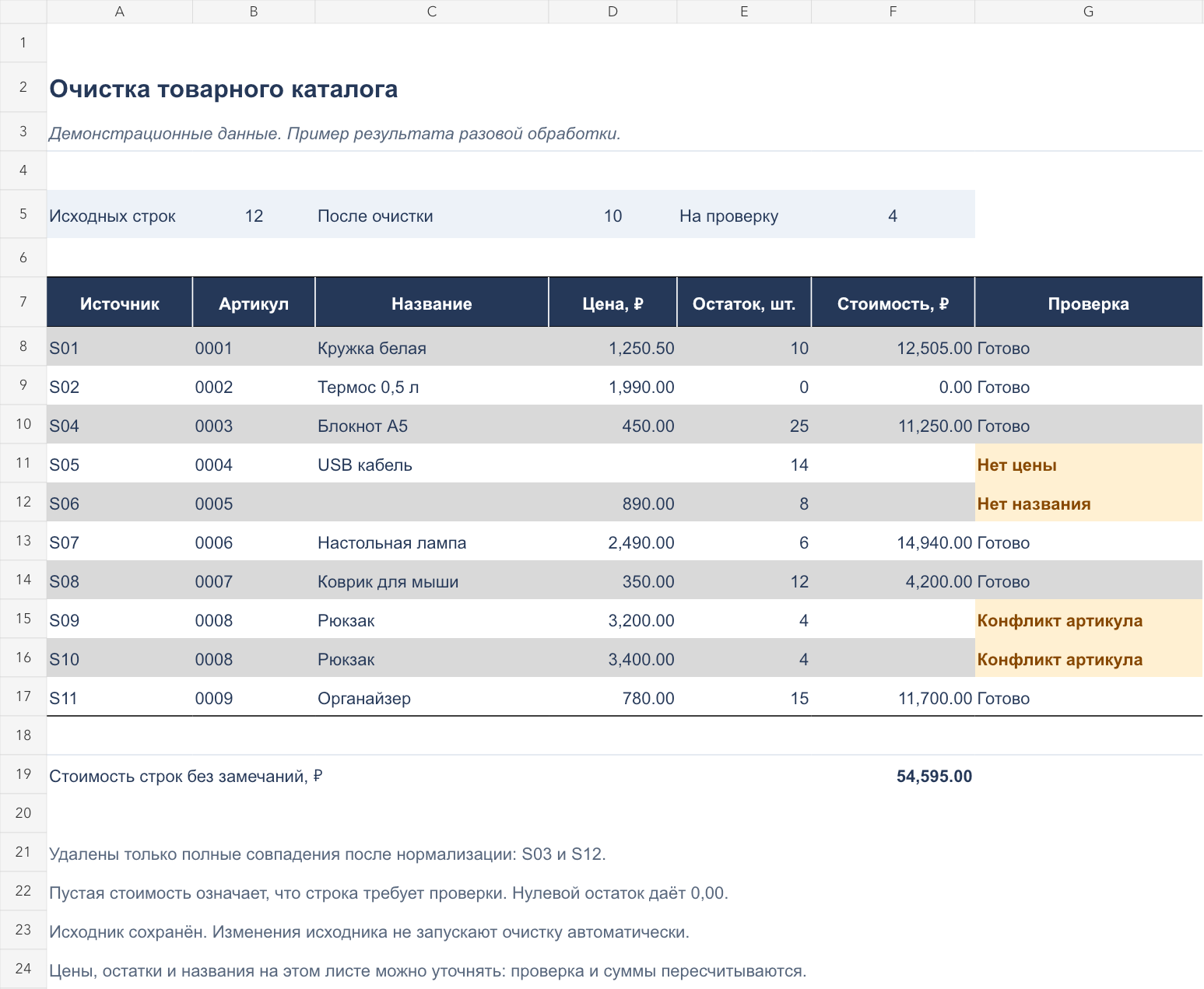The image size is (1204, 989).
Task: Select the total value 54,595.00 cell
Action: pyautogui.click(x=893, y=776)
